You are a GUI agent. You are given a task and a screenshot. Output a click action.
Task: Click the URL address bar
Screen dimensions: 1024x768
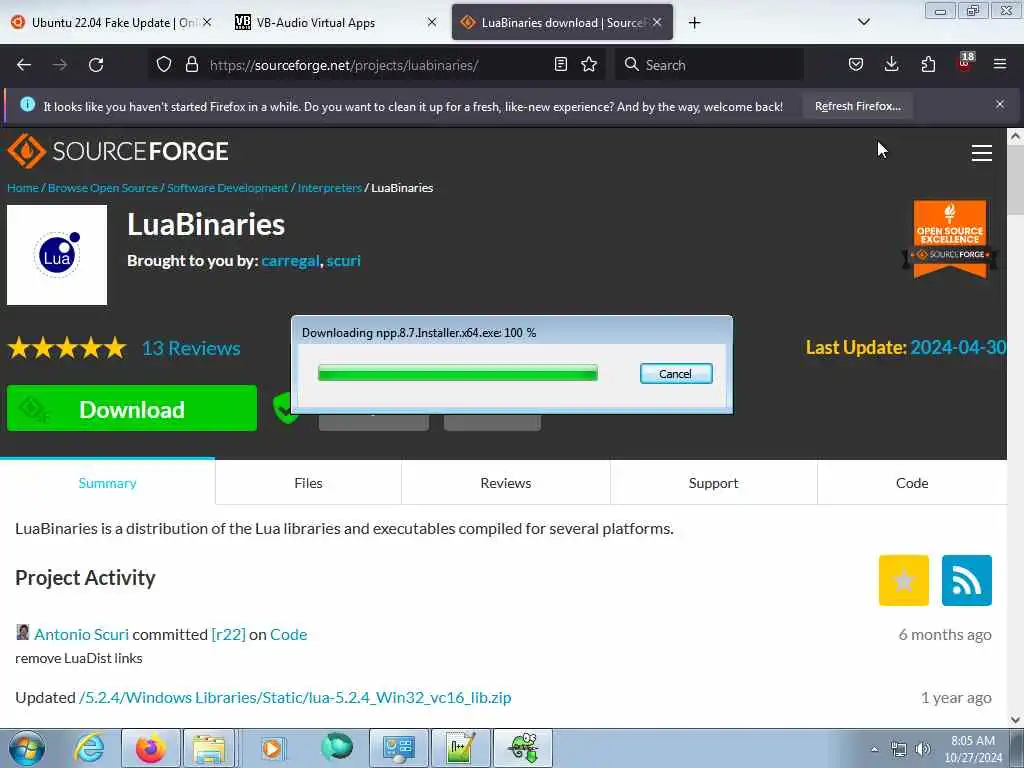(x=379, y=65)
